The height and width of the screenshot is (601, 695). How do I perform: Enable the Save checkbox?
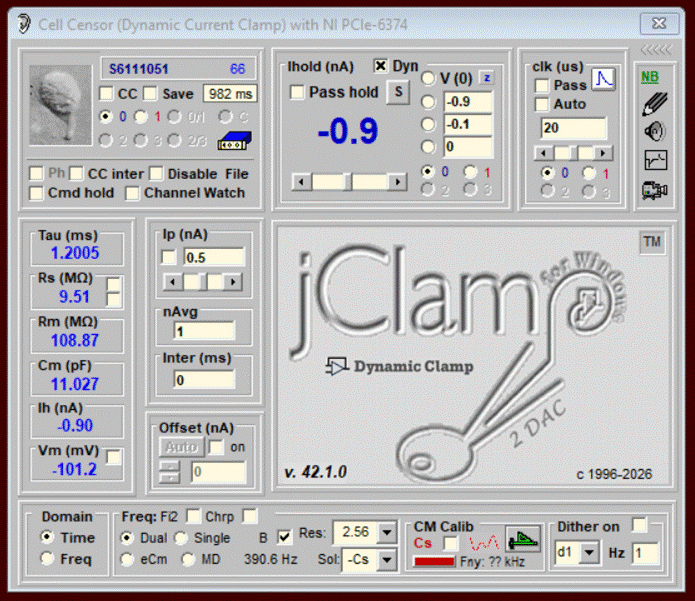[149, 94]
